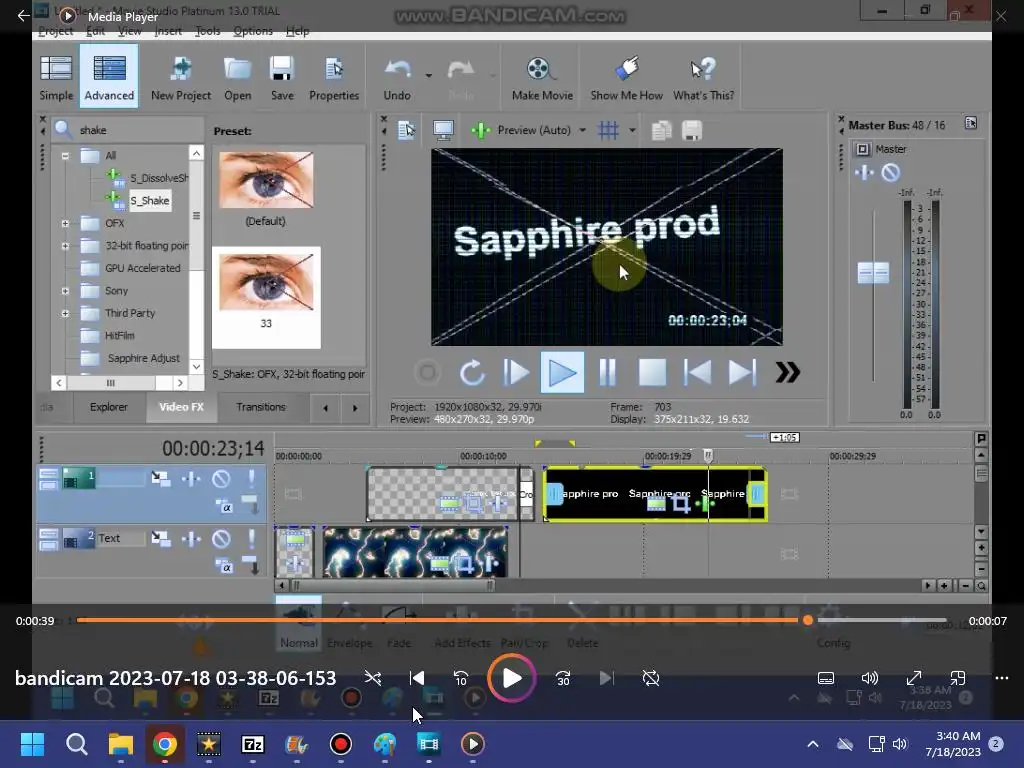1024x768 pixels.
Task: Select the HitFilm folder
Action: (x=120, y=336)
